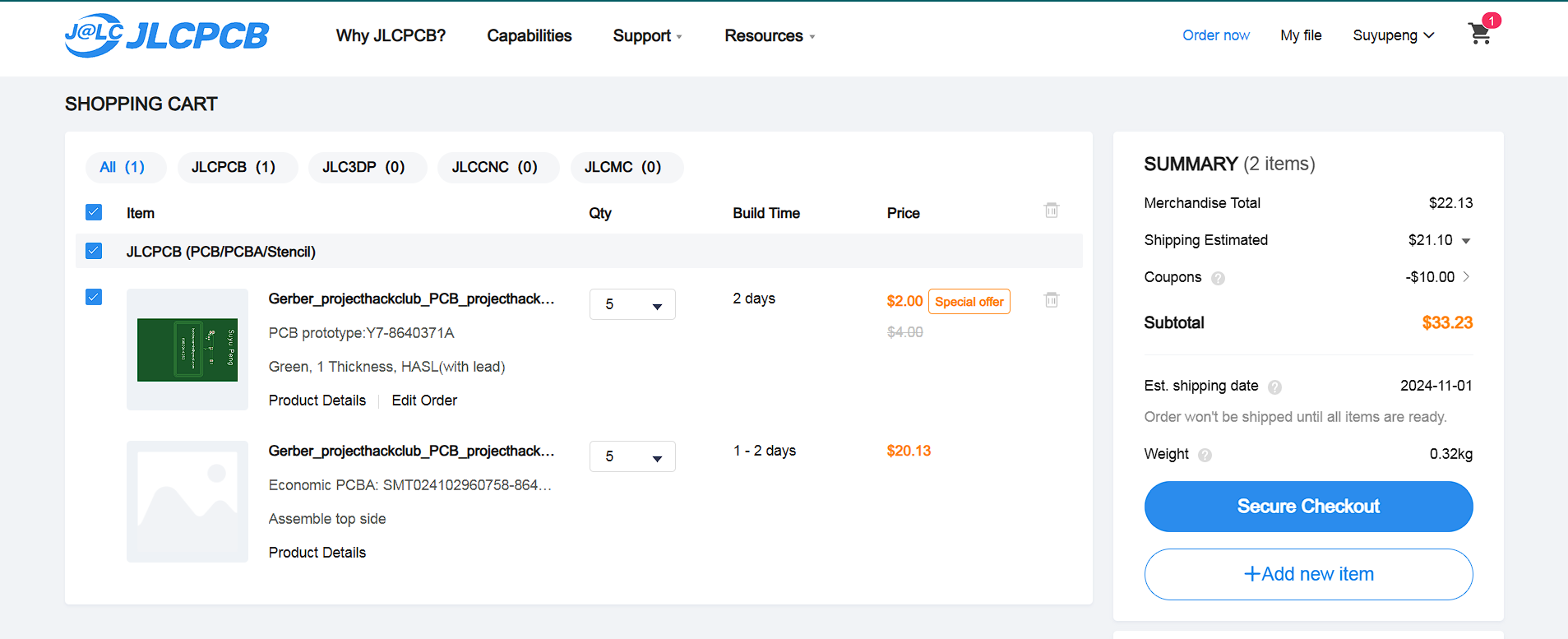The height and width of the screenshot is (639, 1568).
Task: Open Coupons details chevron
Action: 1466,276
